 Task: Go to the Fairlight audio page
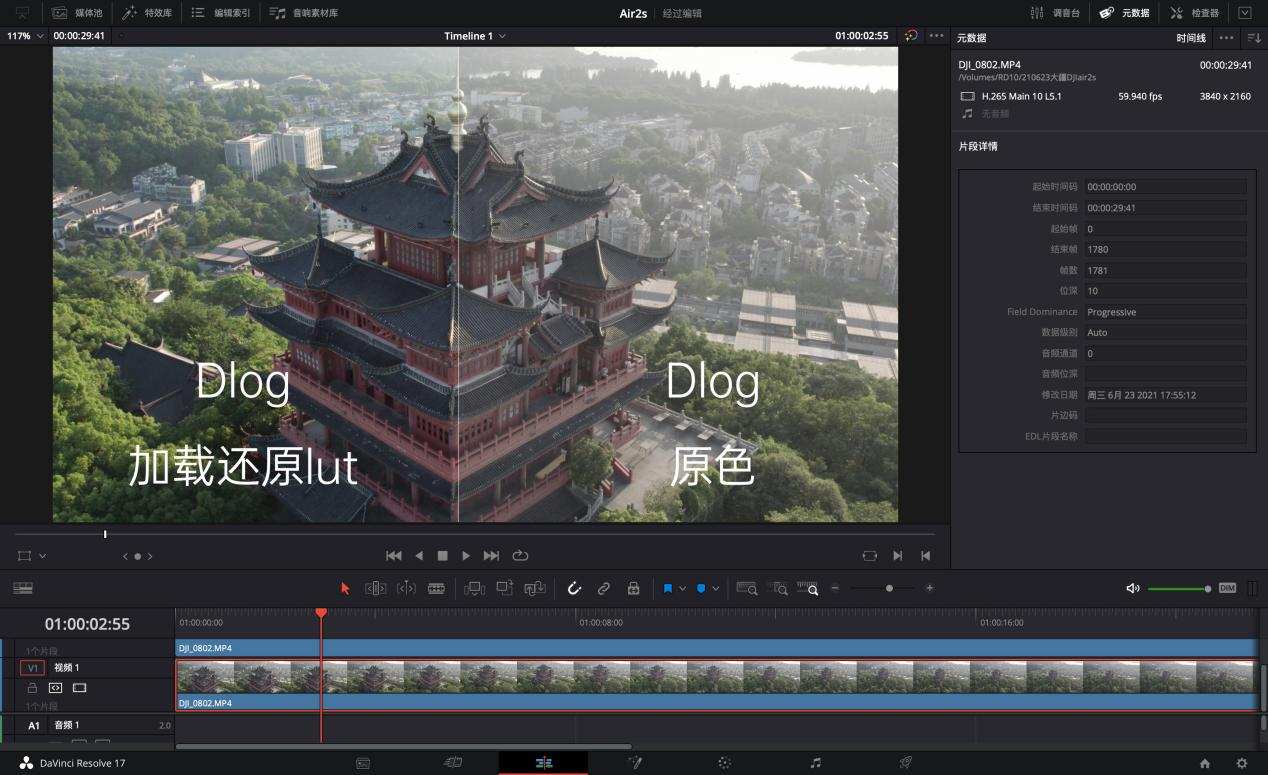pyautogui.click(x=814, y=762)
